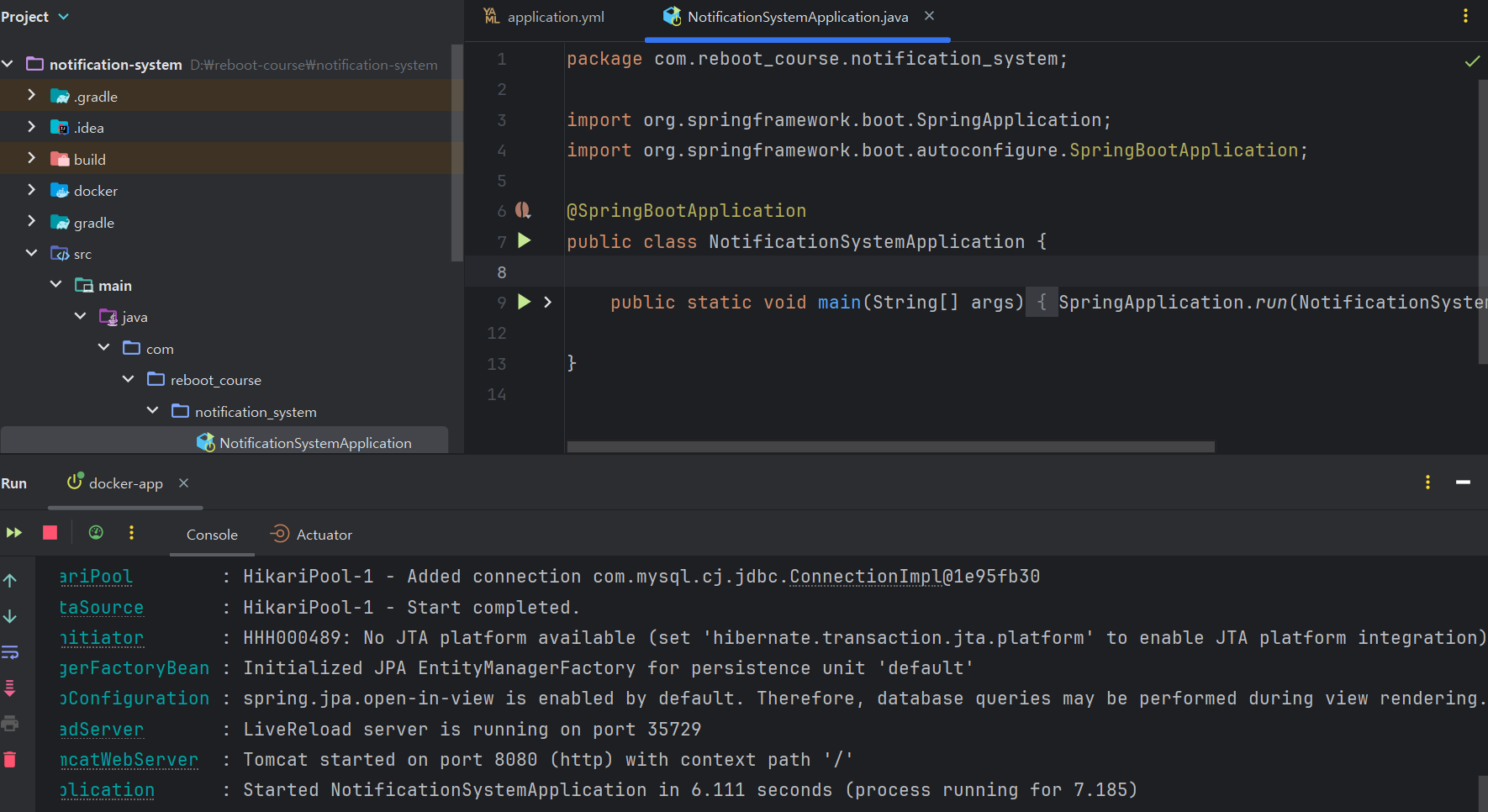Clear console with trash icon
This screenshot has height=812, width=1488.
click(x=10, y=760)
